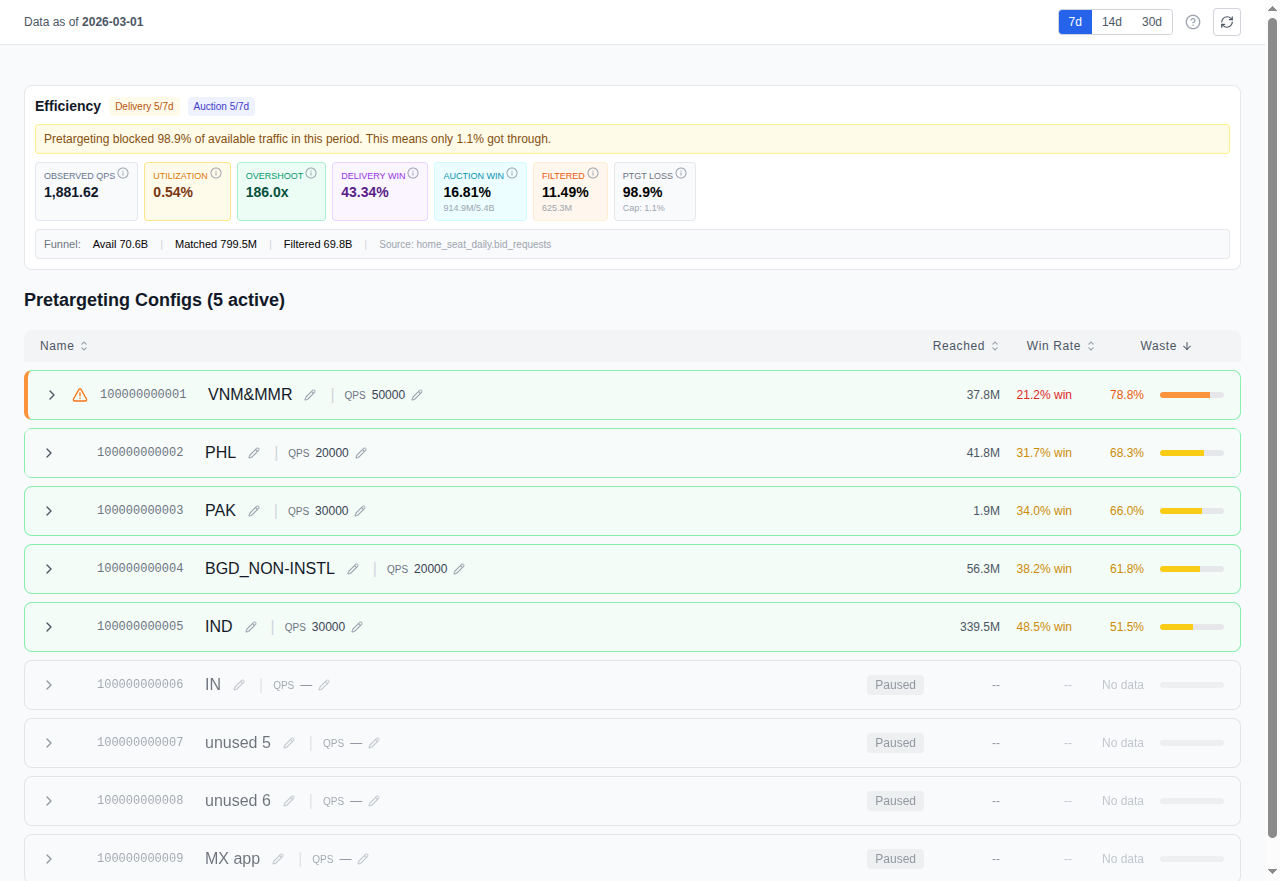The width and height of the screenshot is (1280, 881).
Task: Edit the QPS value for PHL
Action: tap(360, 452)
